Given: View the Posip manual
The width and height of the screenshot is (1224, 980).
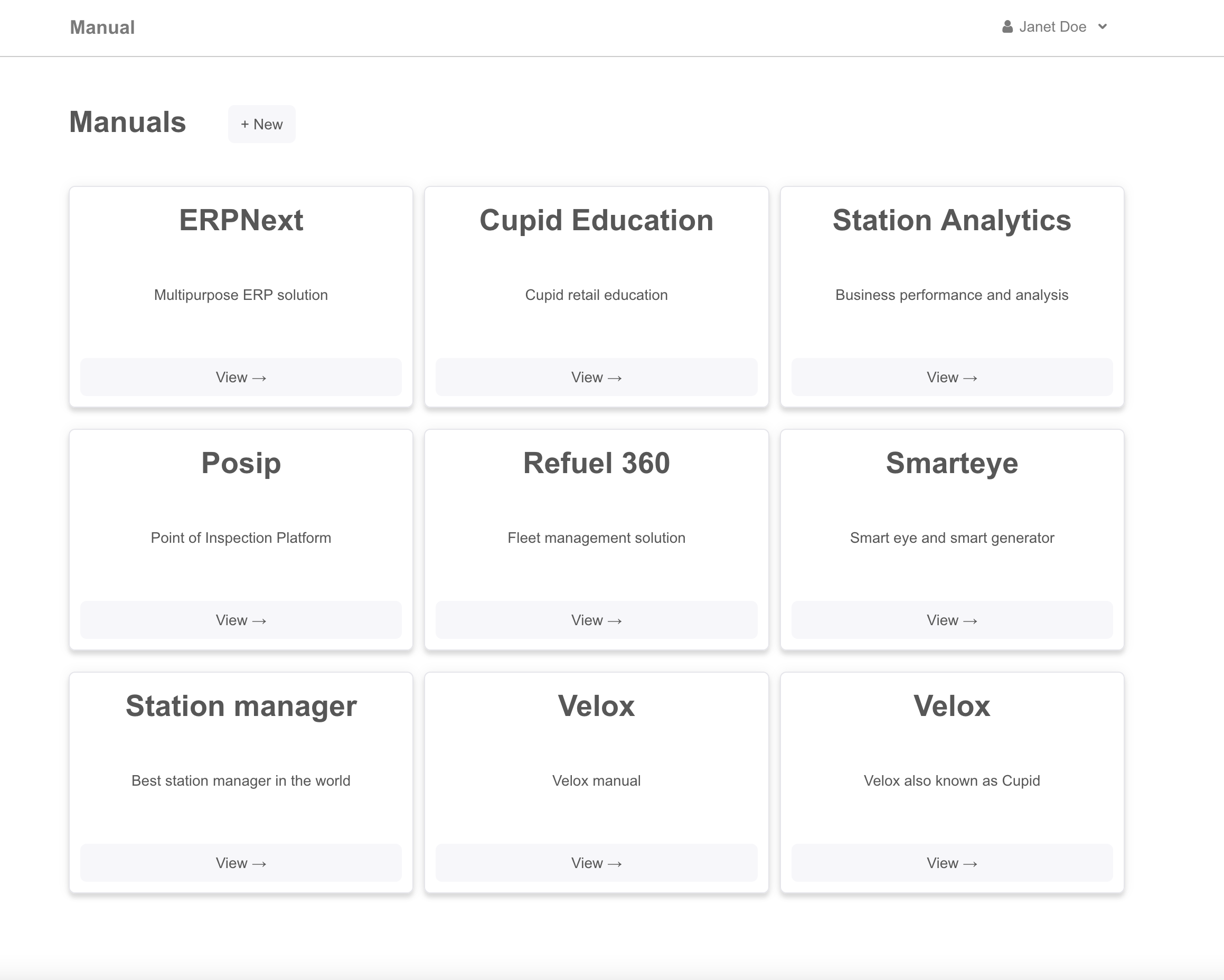Looking at the screenshot, I should (241, 620).
